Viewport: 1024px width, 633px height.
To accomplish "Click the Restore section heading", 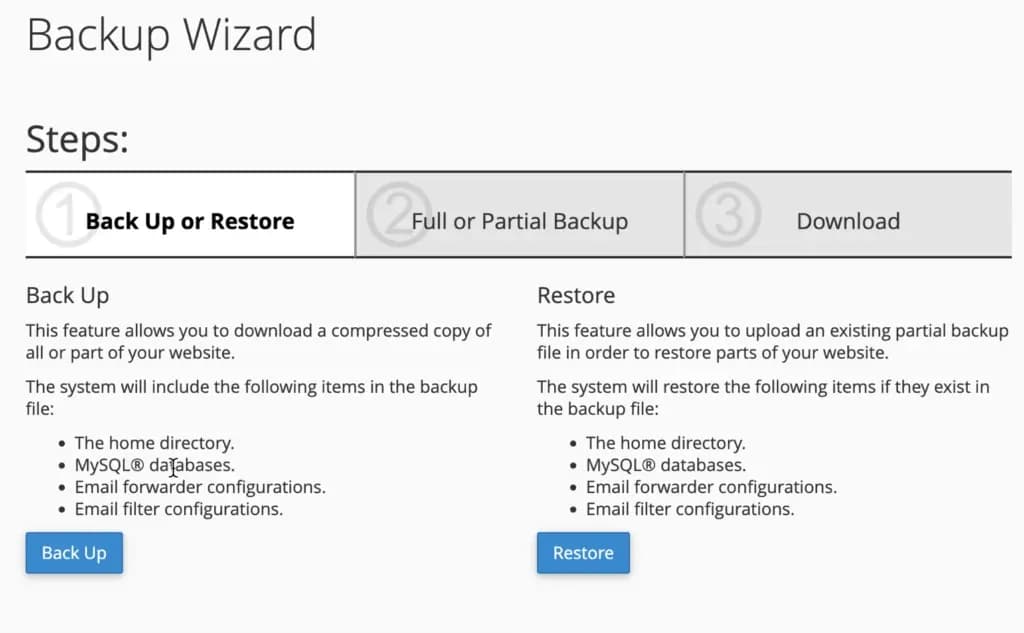I will coord(575,295).
